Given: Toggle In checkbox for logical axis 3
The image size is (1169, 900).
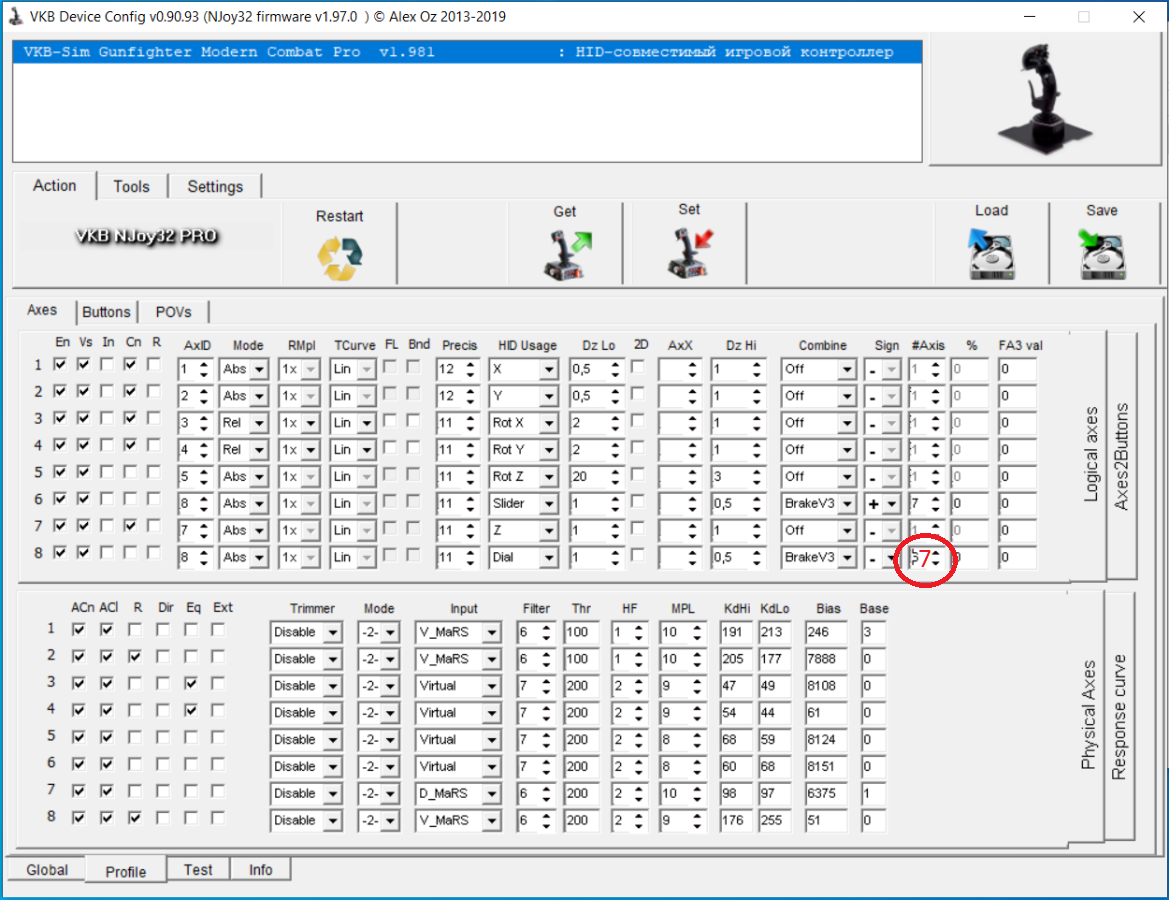Looking at the screenshot, I should pos(107,418).
